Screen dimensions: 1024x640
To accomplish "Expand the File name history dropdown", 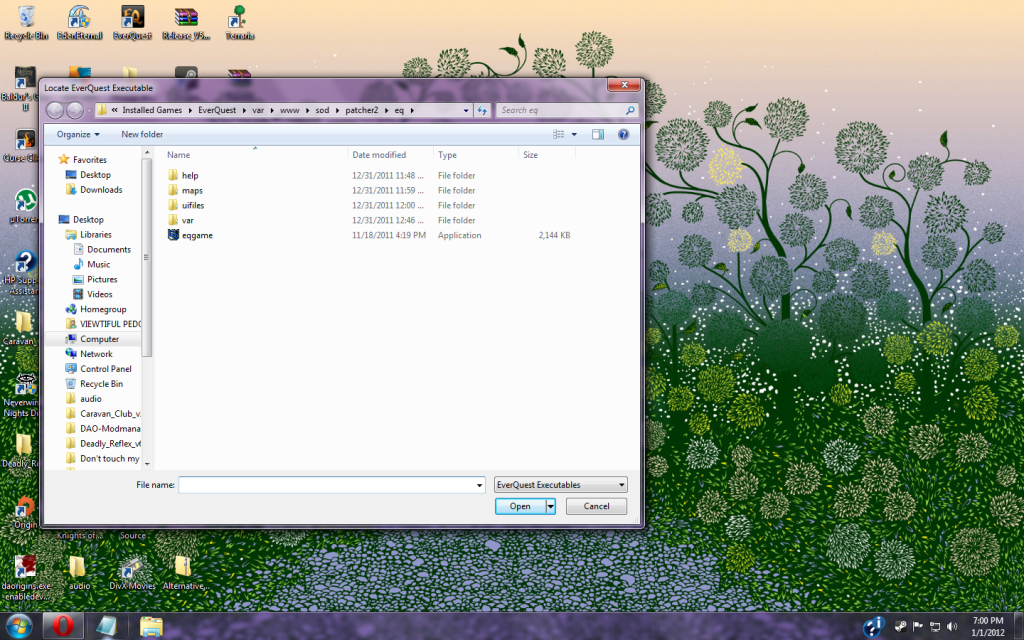I will [479, 485].
